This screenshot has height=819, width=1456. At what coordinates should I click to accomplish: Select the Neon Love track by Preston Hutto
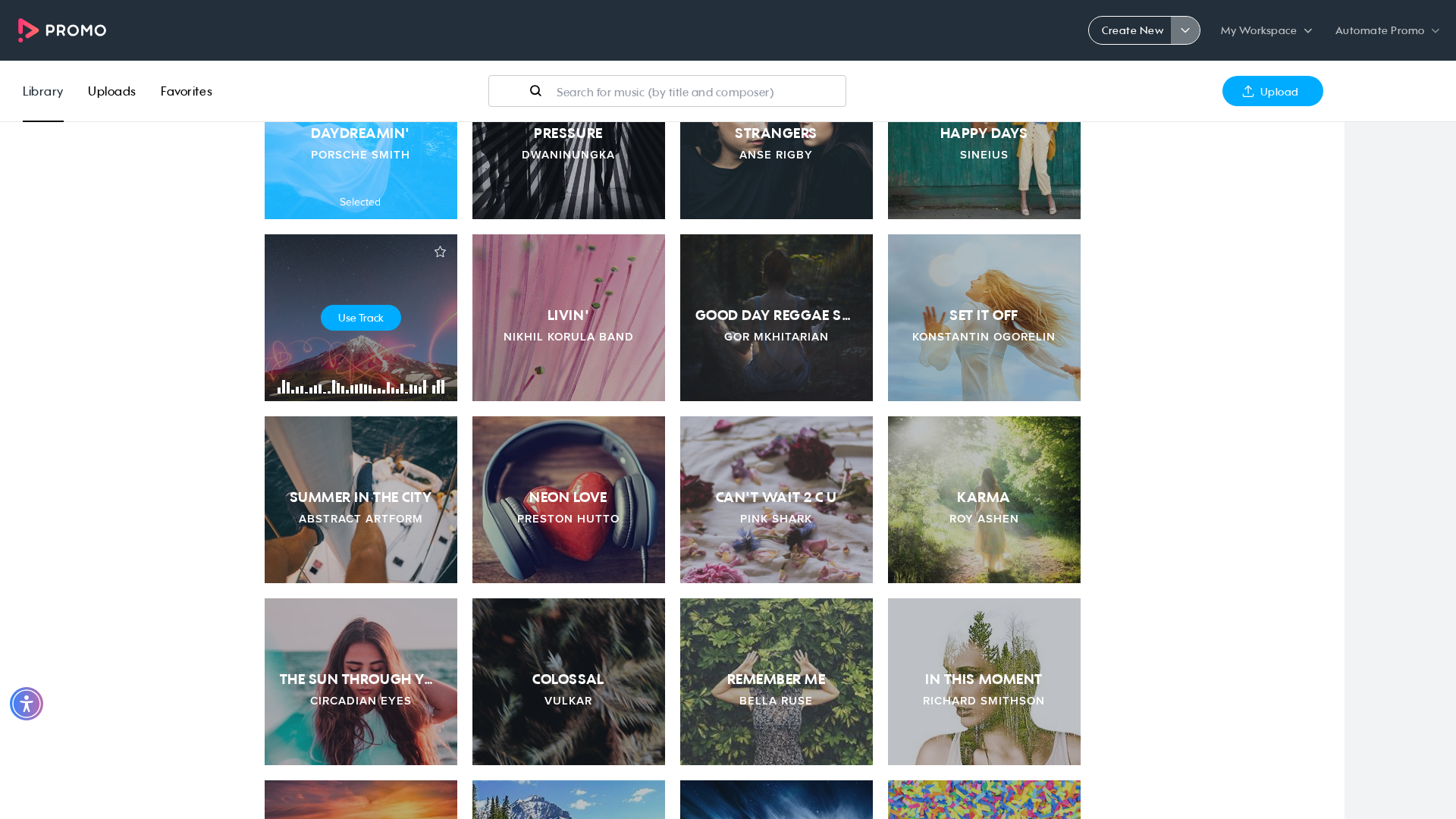[x=569, y=500]
